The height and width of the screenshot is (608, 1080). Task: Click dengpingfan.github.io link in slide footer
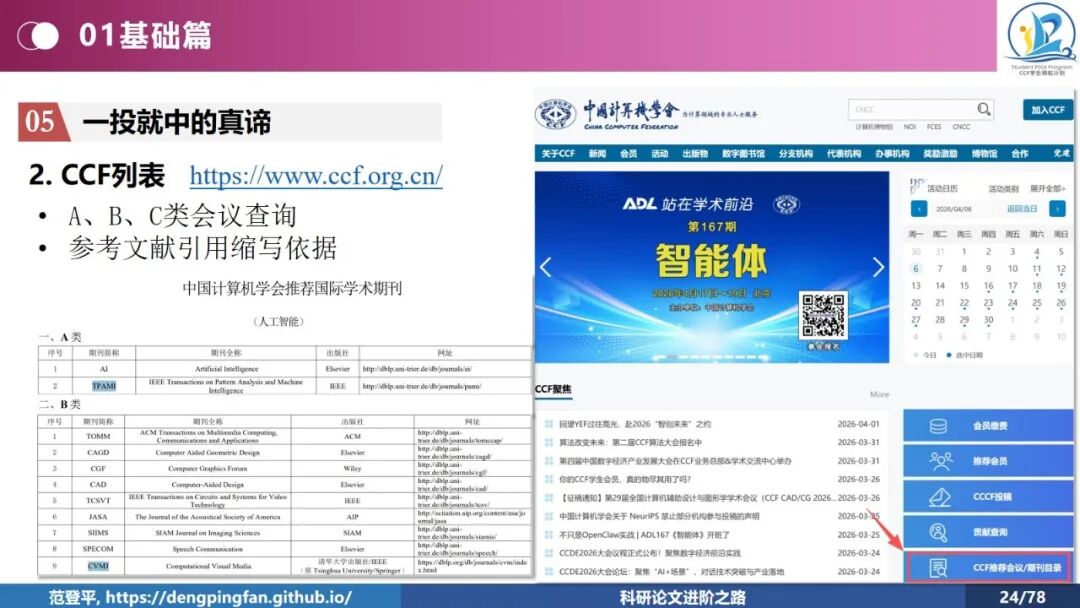click(x=228, y=597)
